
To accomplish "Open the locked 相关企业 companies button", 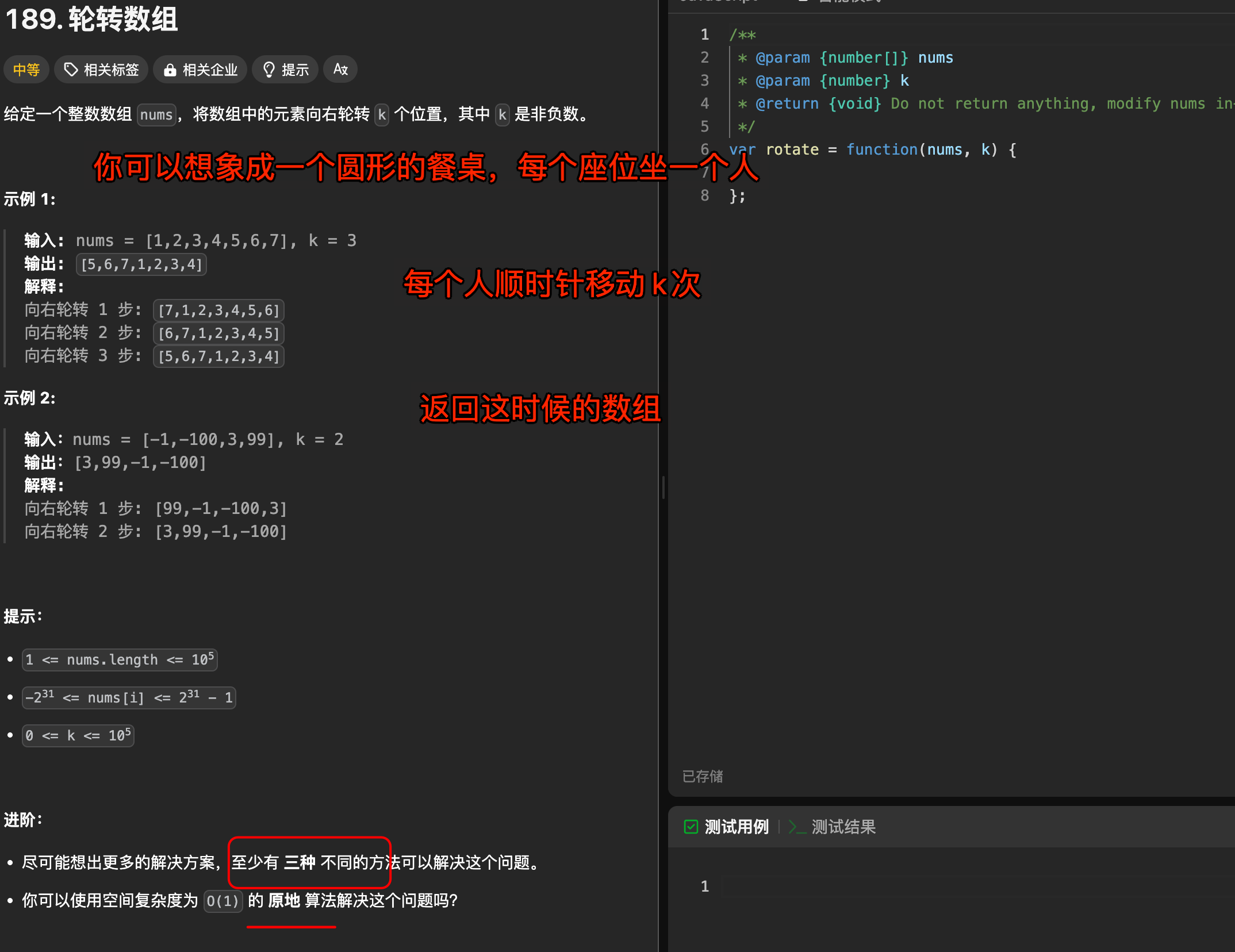I will [x=200, y=70].
